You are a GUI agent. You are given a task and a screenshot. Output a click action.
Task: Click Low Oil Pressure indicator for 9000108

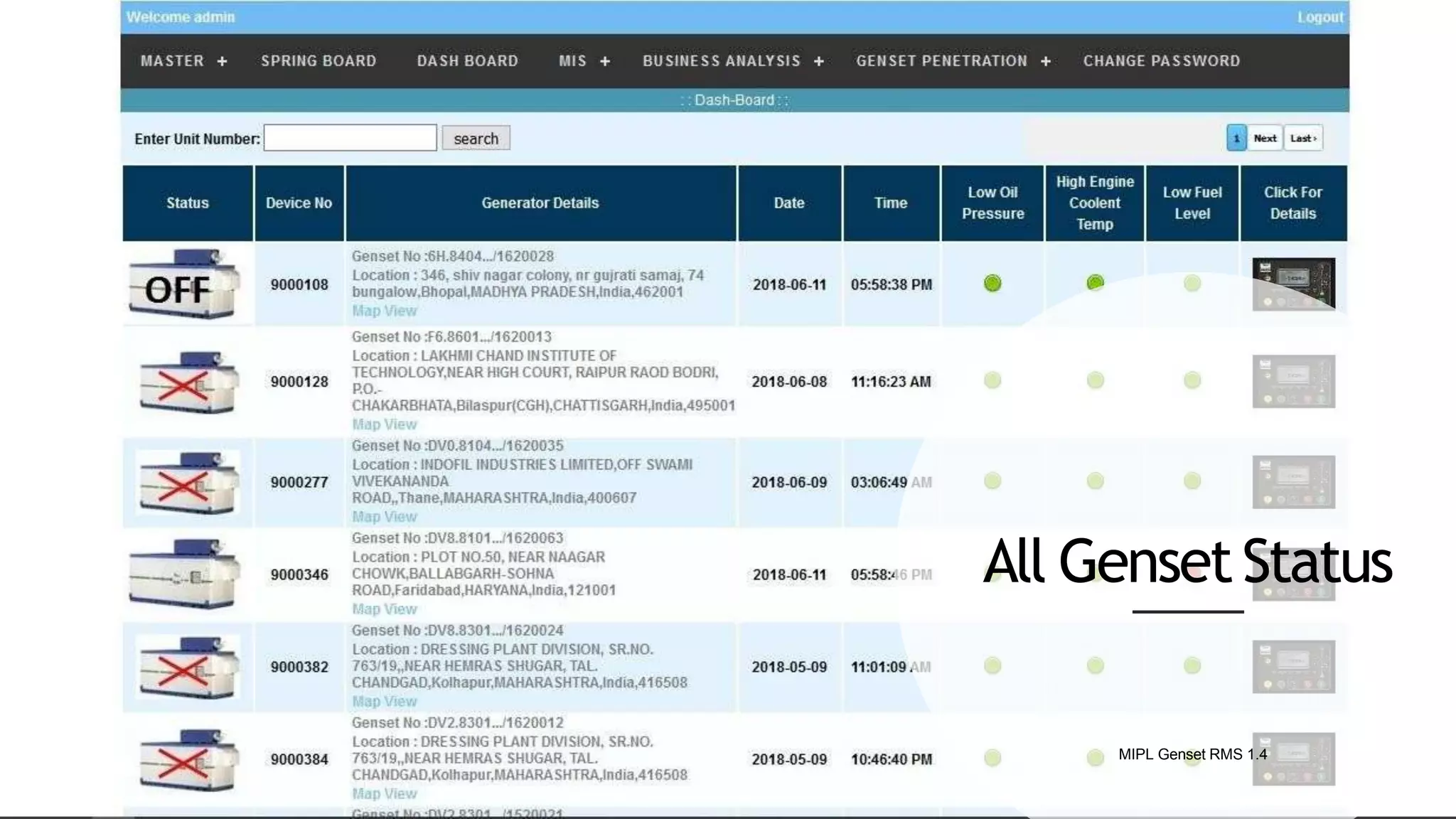[x=992, y=283]
